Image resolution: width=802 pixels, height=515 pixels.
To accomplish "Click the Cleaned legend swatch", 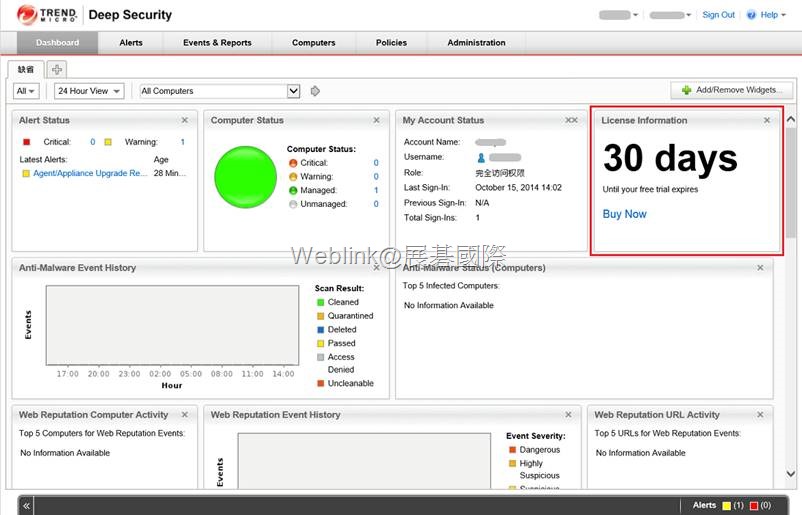I will click(321, 302).
